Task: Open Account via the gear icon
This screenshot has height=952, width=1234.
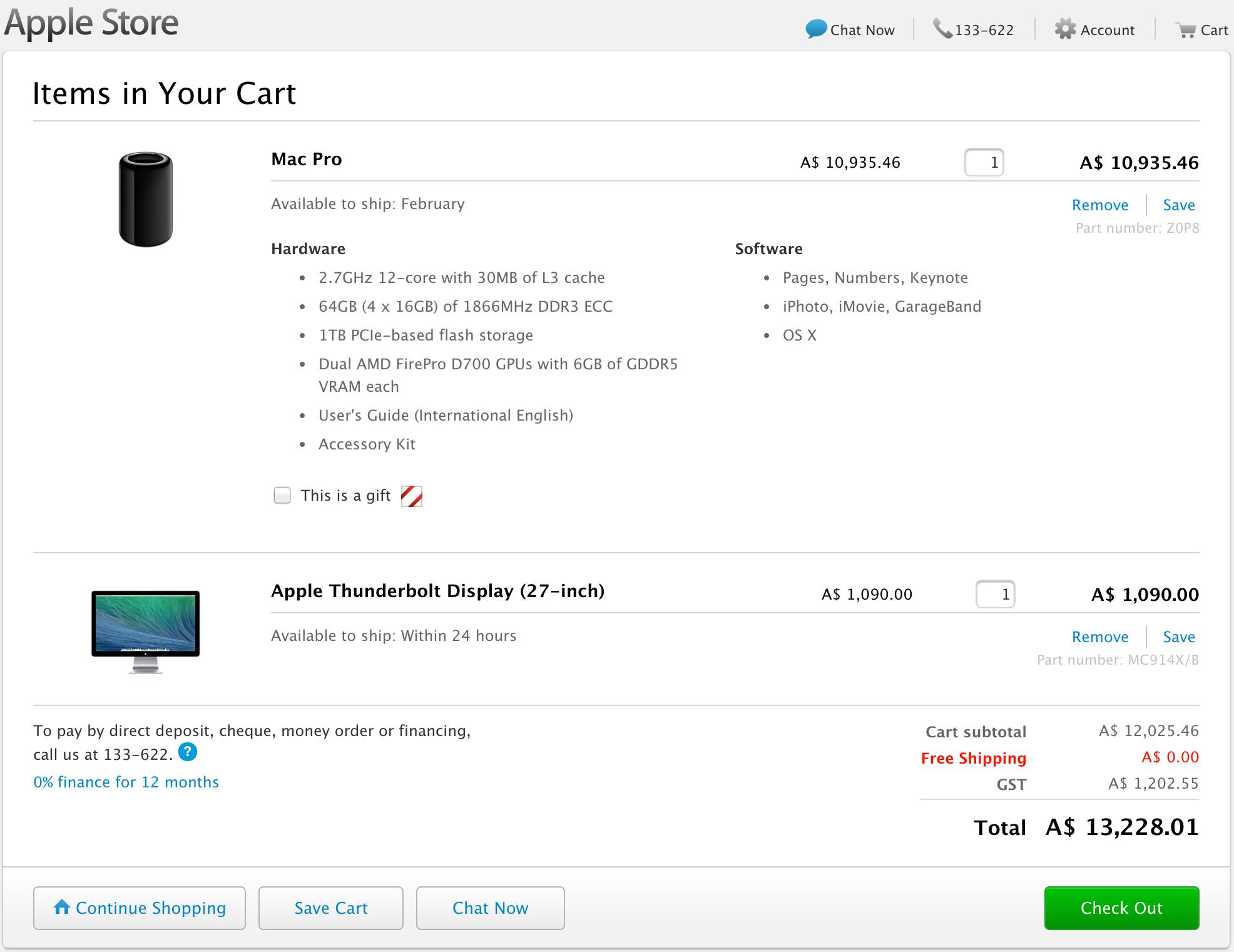Action: coord(1065,29)
